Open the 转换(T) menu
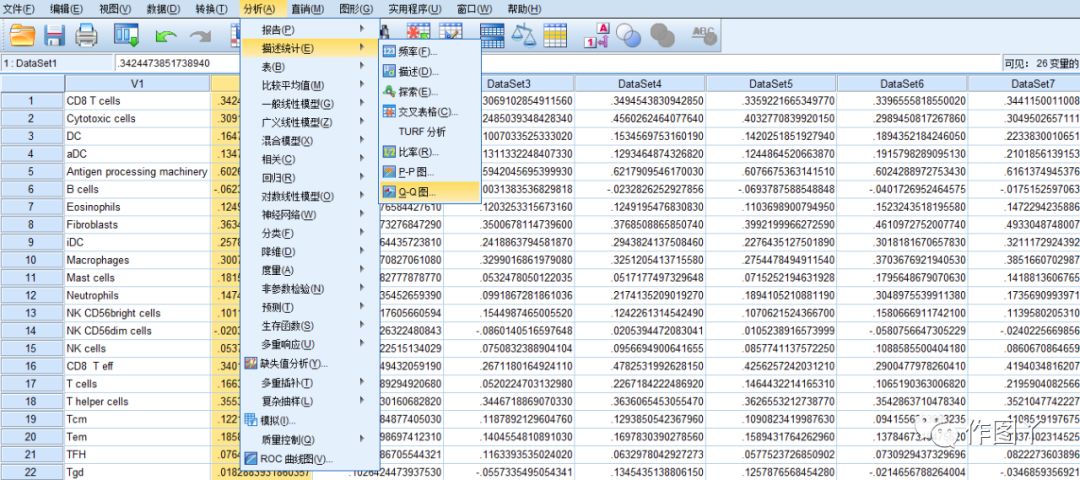This screenshot has width=1080, height=480. pyautogui.click(x=211, y=9)
